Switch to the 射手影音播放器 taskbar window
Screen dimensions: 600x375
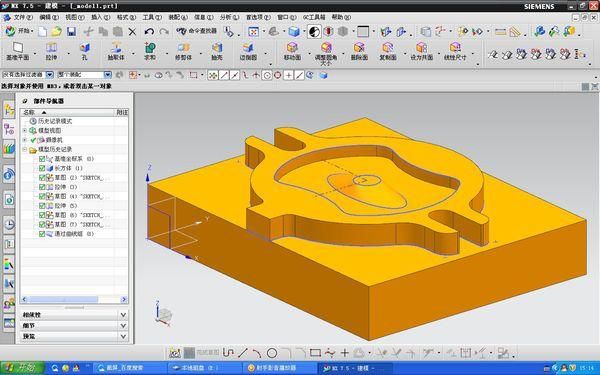pyautogui.click(x=279, y=368)
